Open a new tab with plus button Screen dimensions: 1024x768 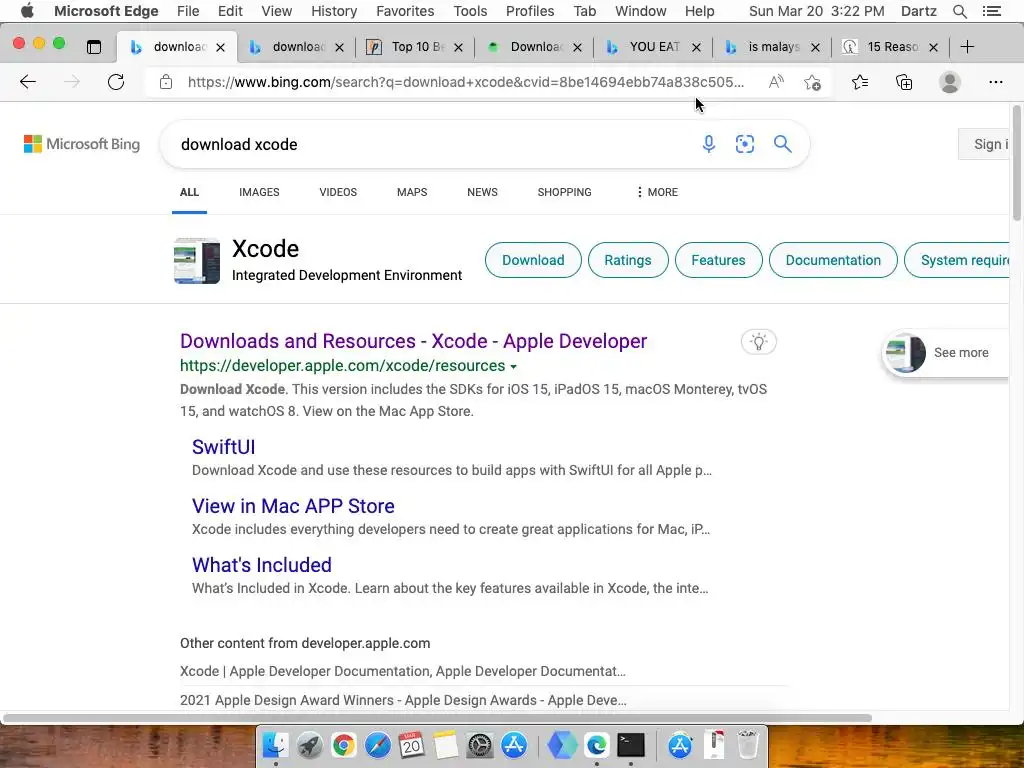point(967,46)
